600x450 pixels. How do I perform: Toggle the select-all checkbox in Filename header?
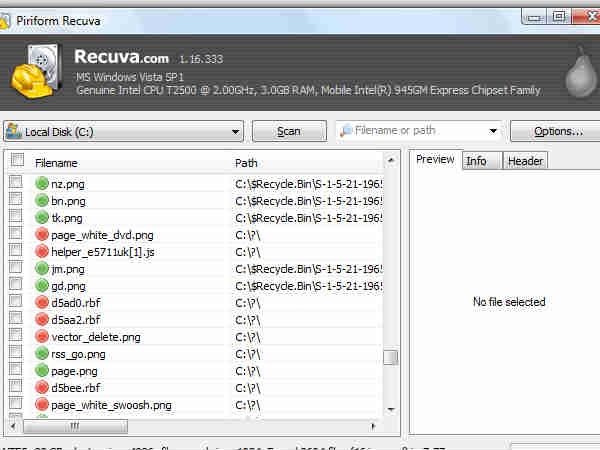point(17,160)
